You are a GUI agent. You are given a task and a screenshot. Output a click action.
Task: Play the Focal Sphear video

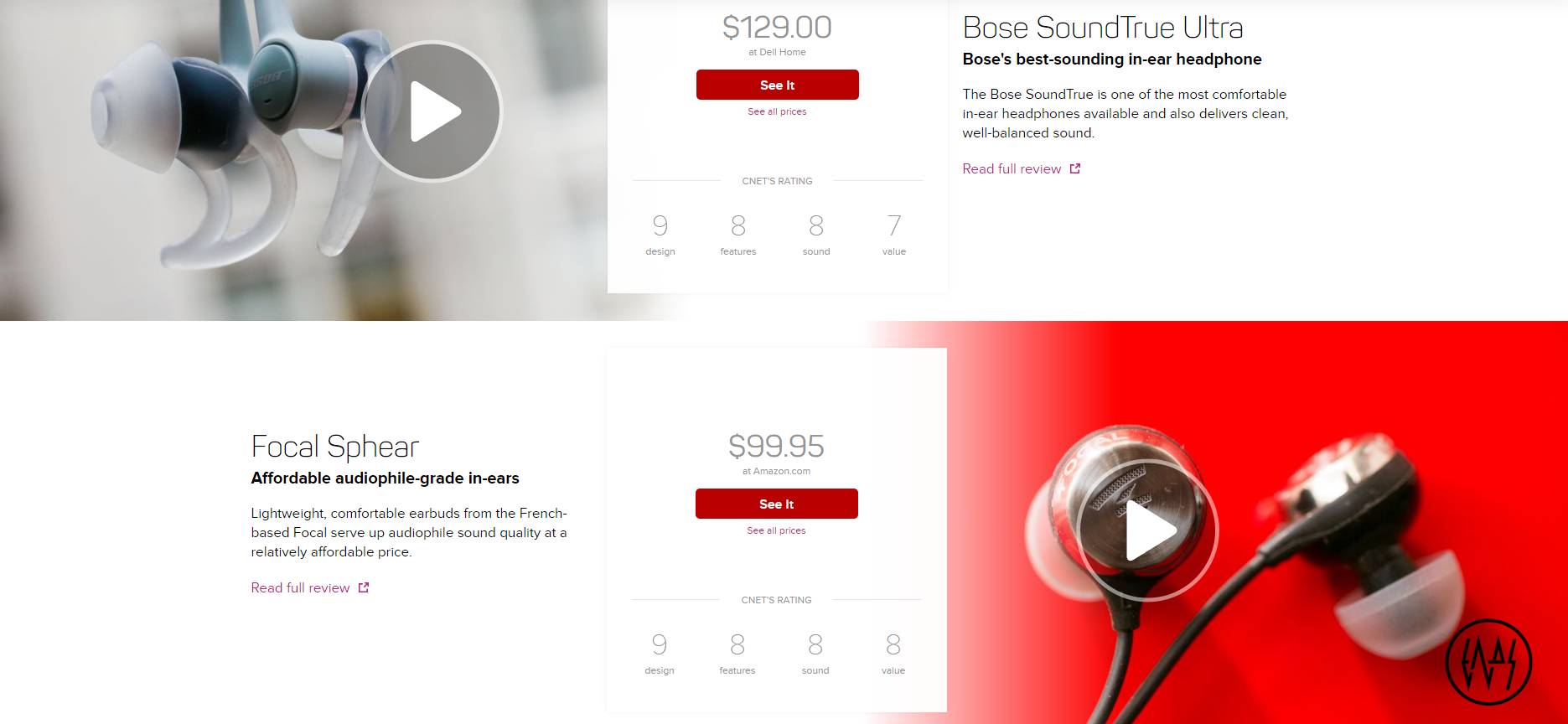click(x=1148, y=530)
